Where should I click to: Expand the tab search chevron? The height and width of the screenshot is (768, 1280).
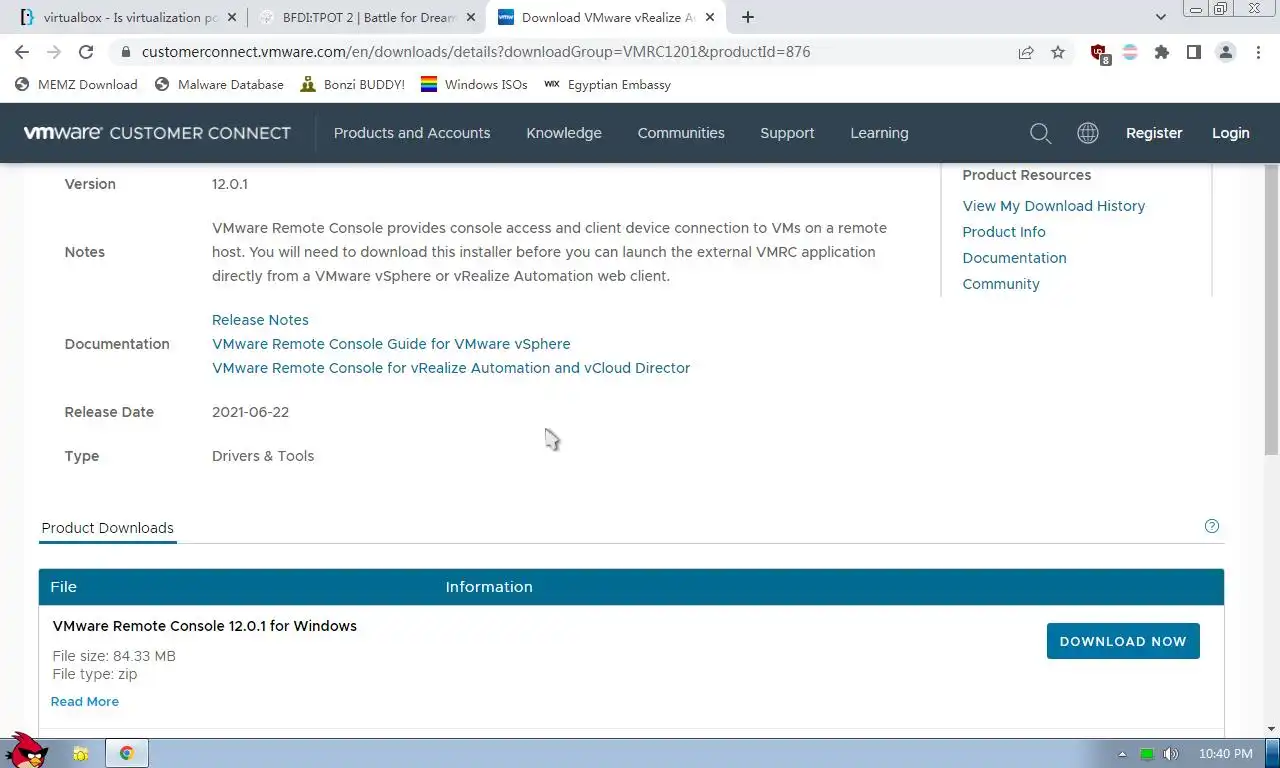pos(1161,17)
